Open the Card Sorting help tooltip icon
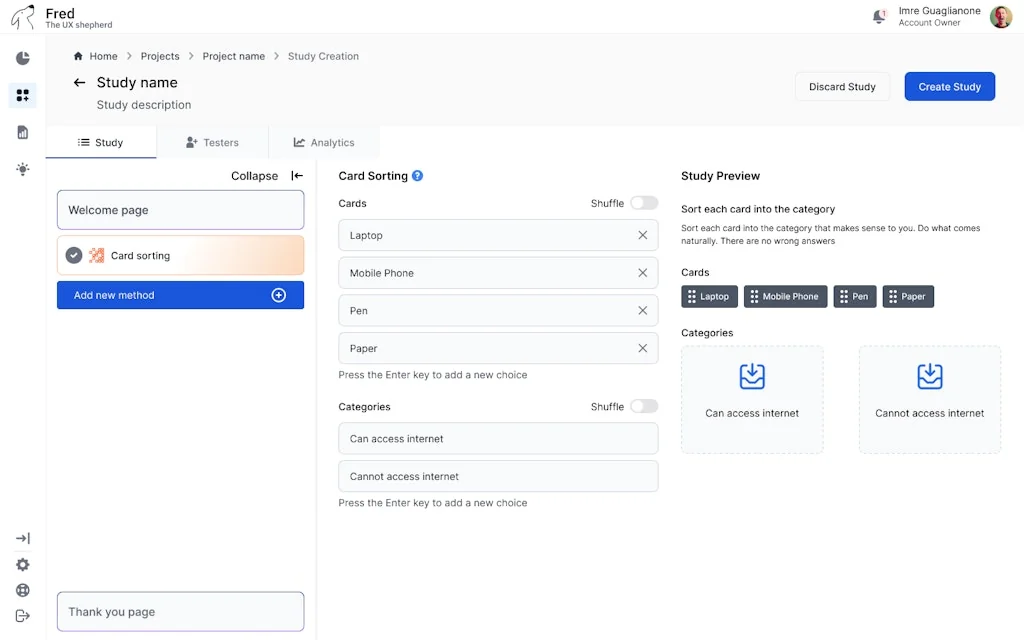 click(415, 175)
